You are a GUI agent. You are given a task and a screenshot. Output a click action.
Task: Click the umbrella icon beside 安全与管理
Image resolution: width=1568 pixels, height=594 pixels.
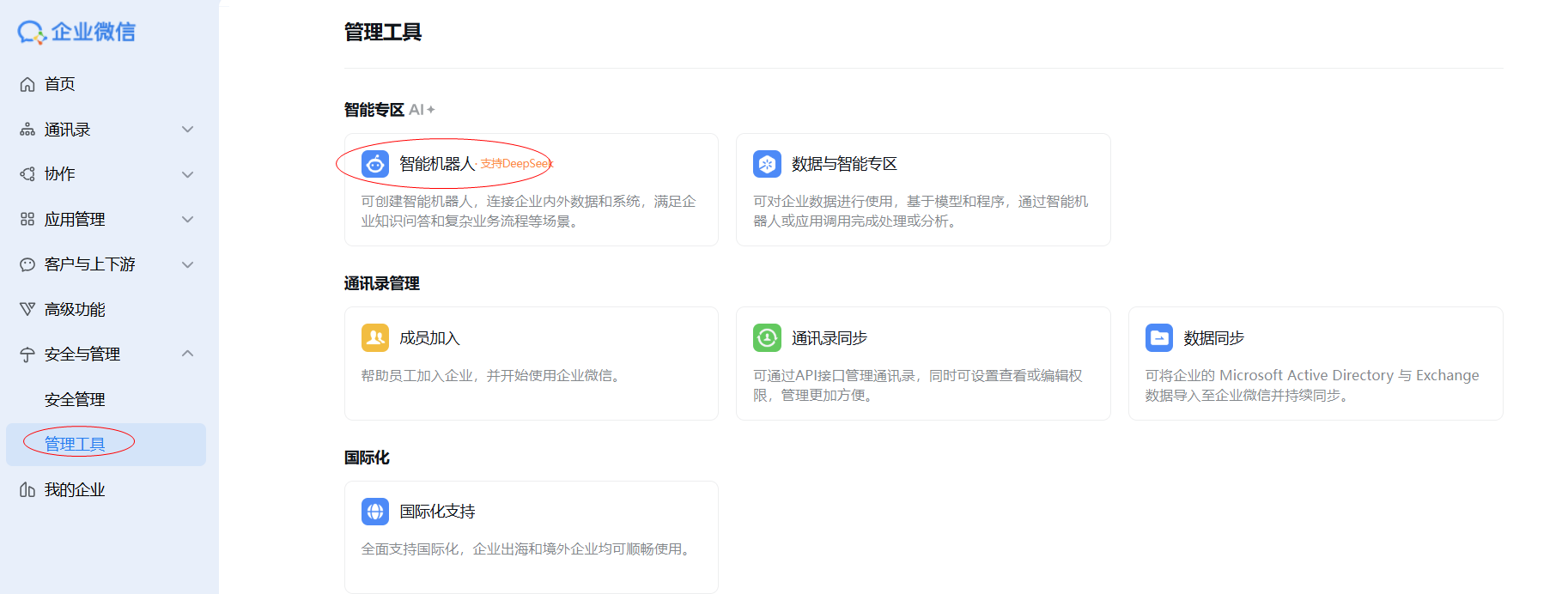pos(27,355)
